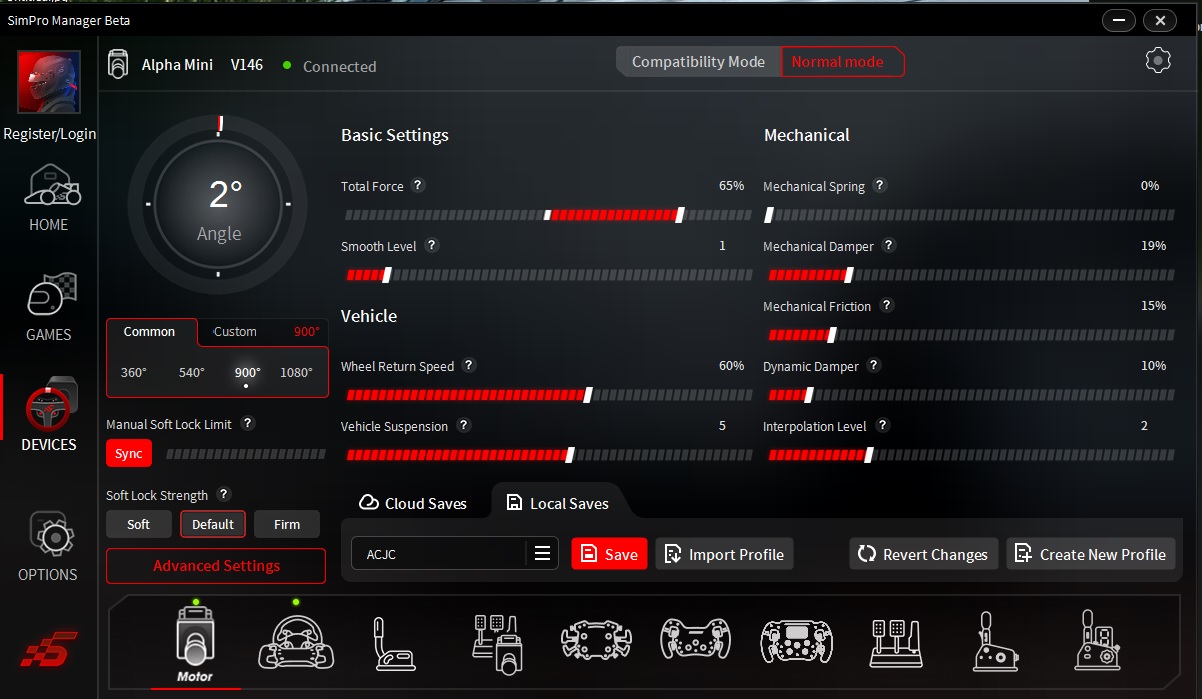1202x699 pixels.
Task: Show help for Total Force
Action: click(x=418, y=185)
